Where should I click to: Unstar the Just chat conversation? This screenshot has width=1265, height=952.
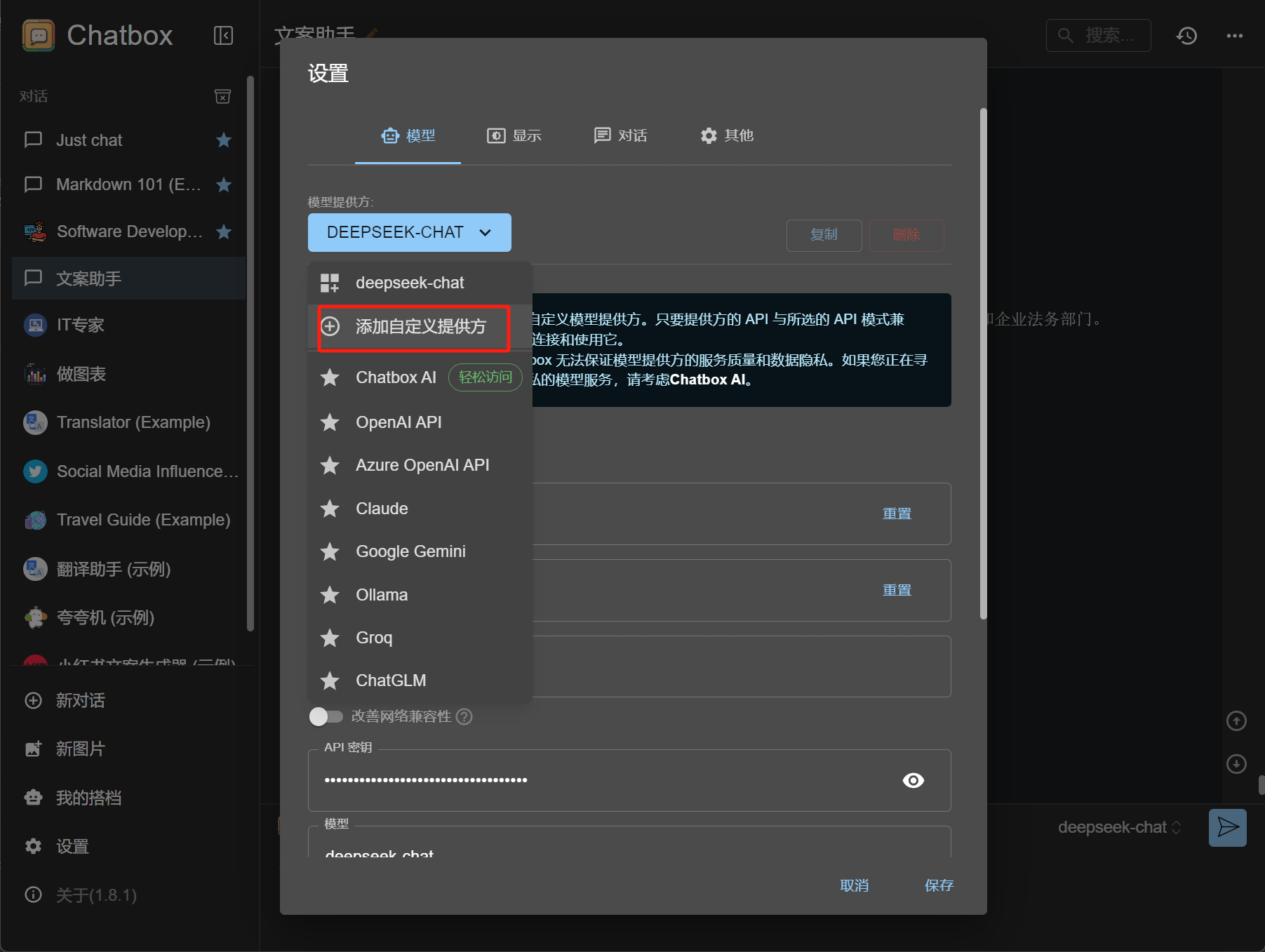click(224, 140)
